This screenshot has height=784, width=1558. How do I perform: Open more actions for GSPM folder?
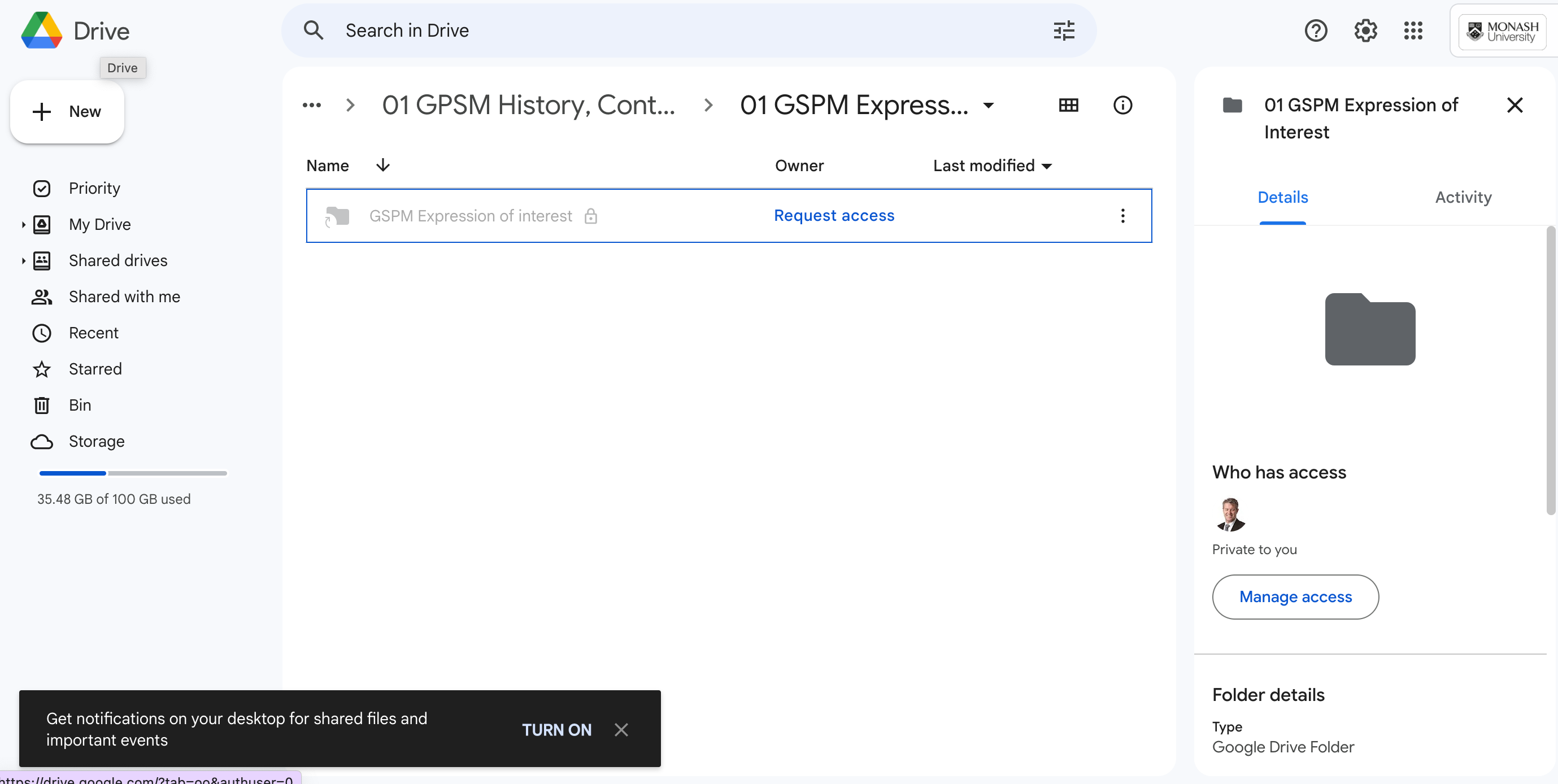point(1122,216)
